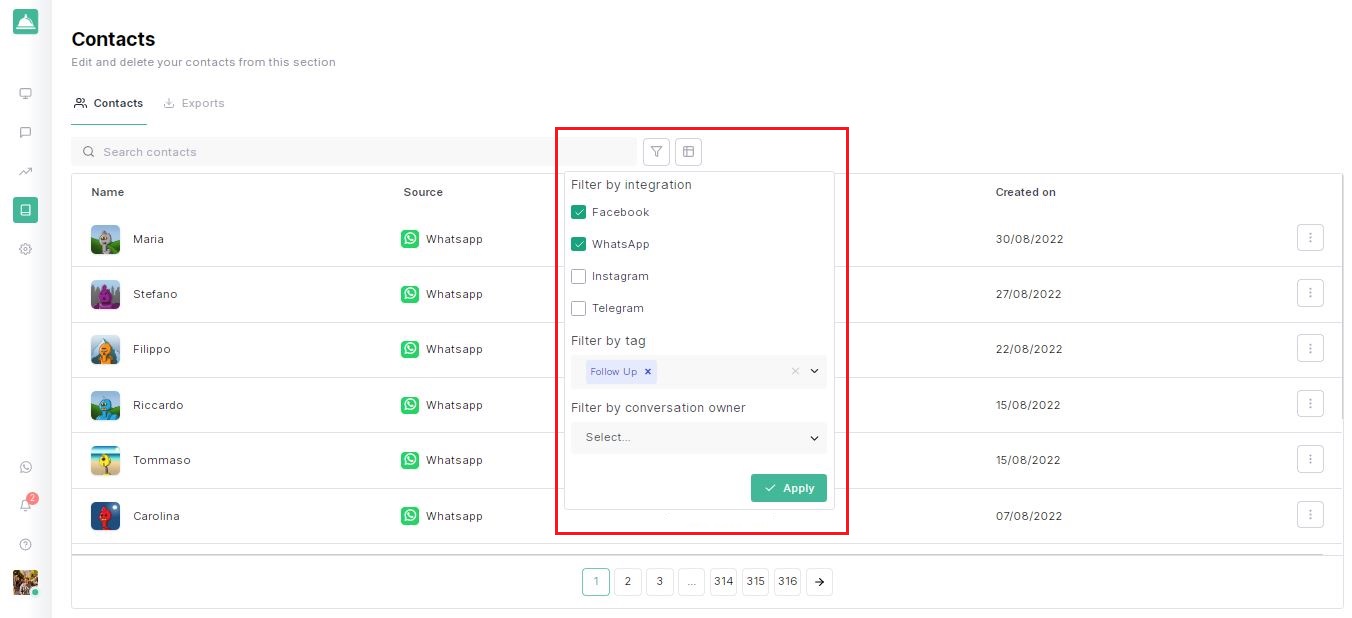1352x618 pixels.
Task: Click the Search contacts field
Action: [x=350, y=152]
